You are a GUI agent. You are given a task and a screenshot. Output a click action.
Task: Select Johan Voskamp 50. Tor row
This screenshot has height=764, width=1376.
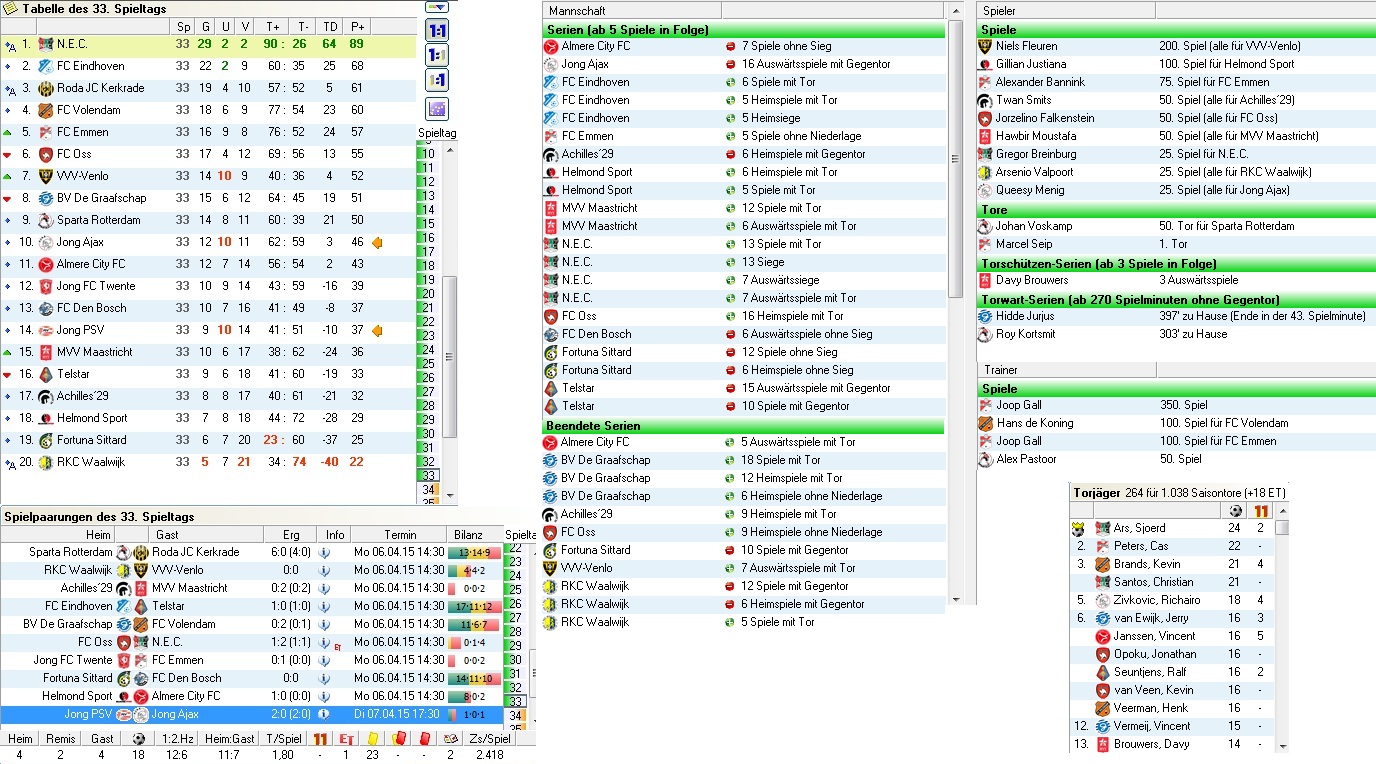tap(1176, 226)
